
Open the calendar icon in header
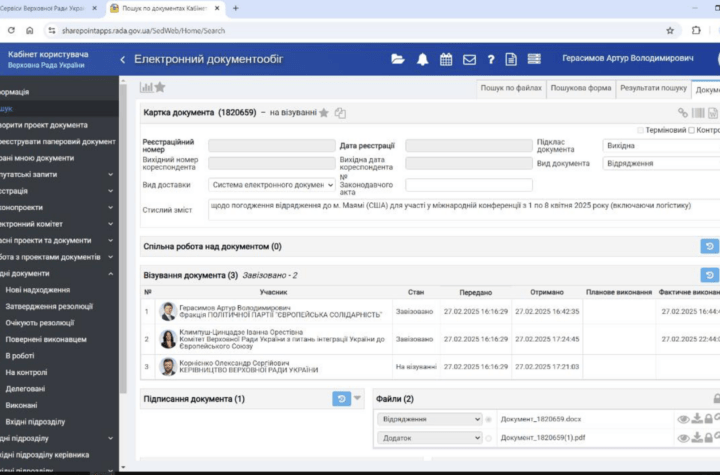pyautogui.click(x=446, y=59)
